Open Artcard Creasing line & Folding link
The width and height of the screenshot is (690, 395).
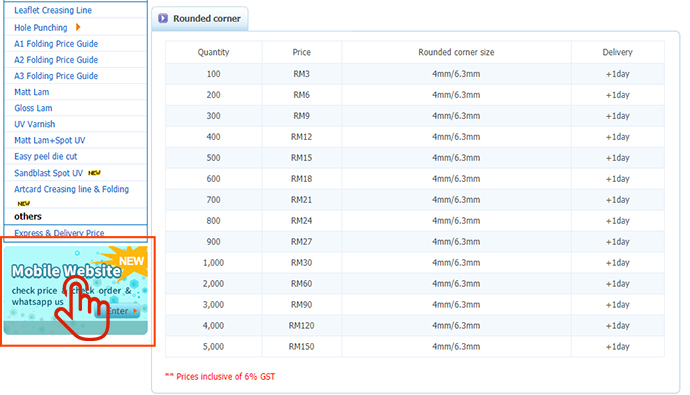(x=71, y=189)
